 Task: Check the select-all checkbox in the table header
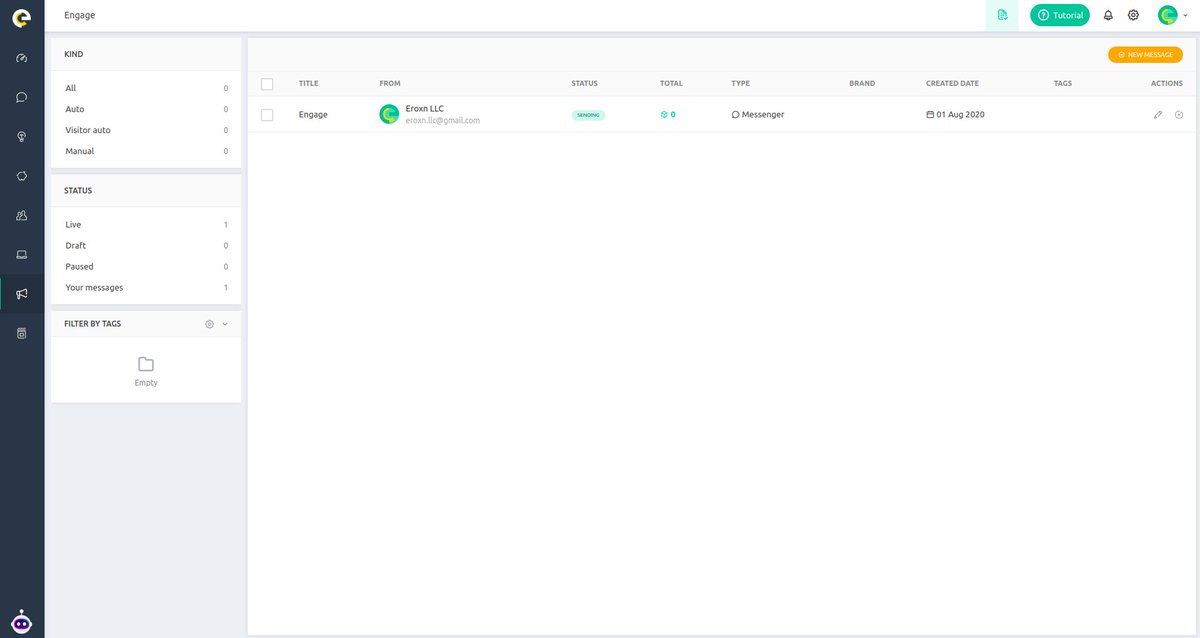tap(267, 84)
